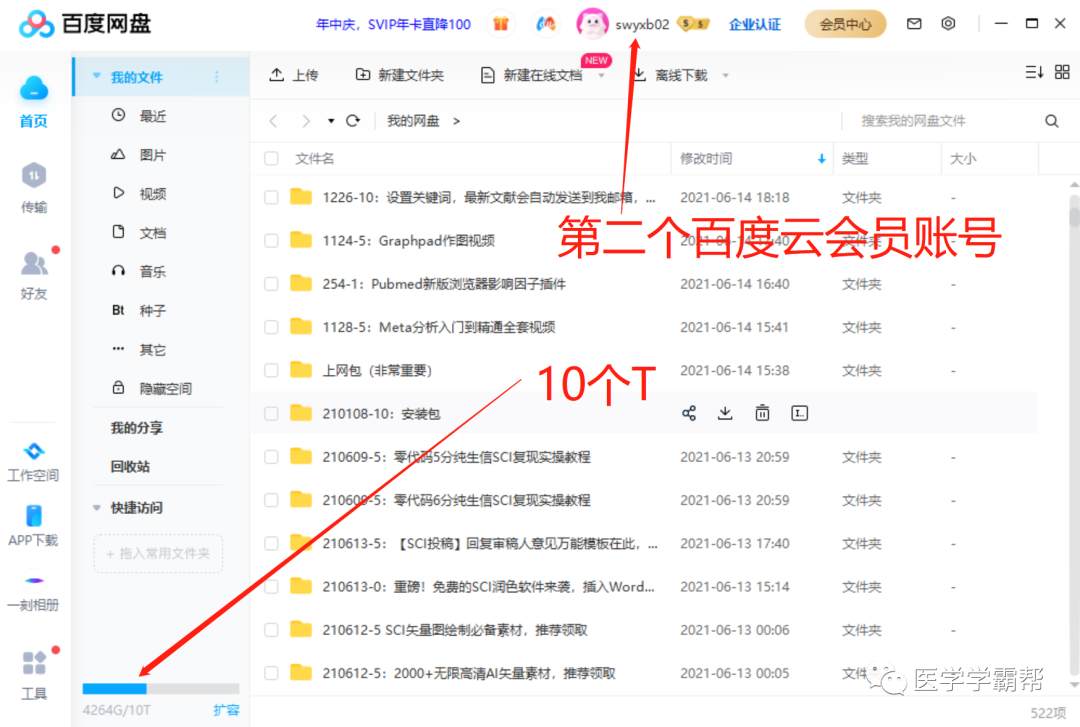Toggle the select-all checkbox beside 文件名

click(x=271, y=158)
